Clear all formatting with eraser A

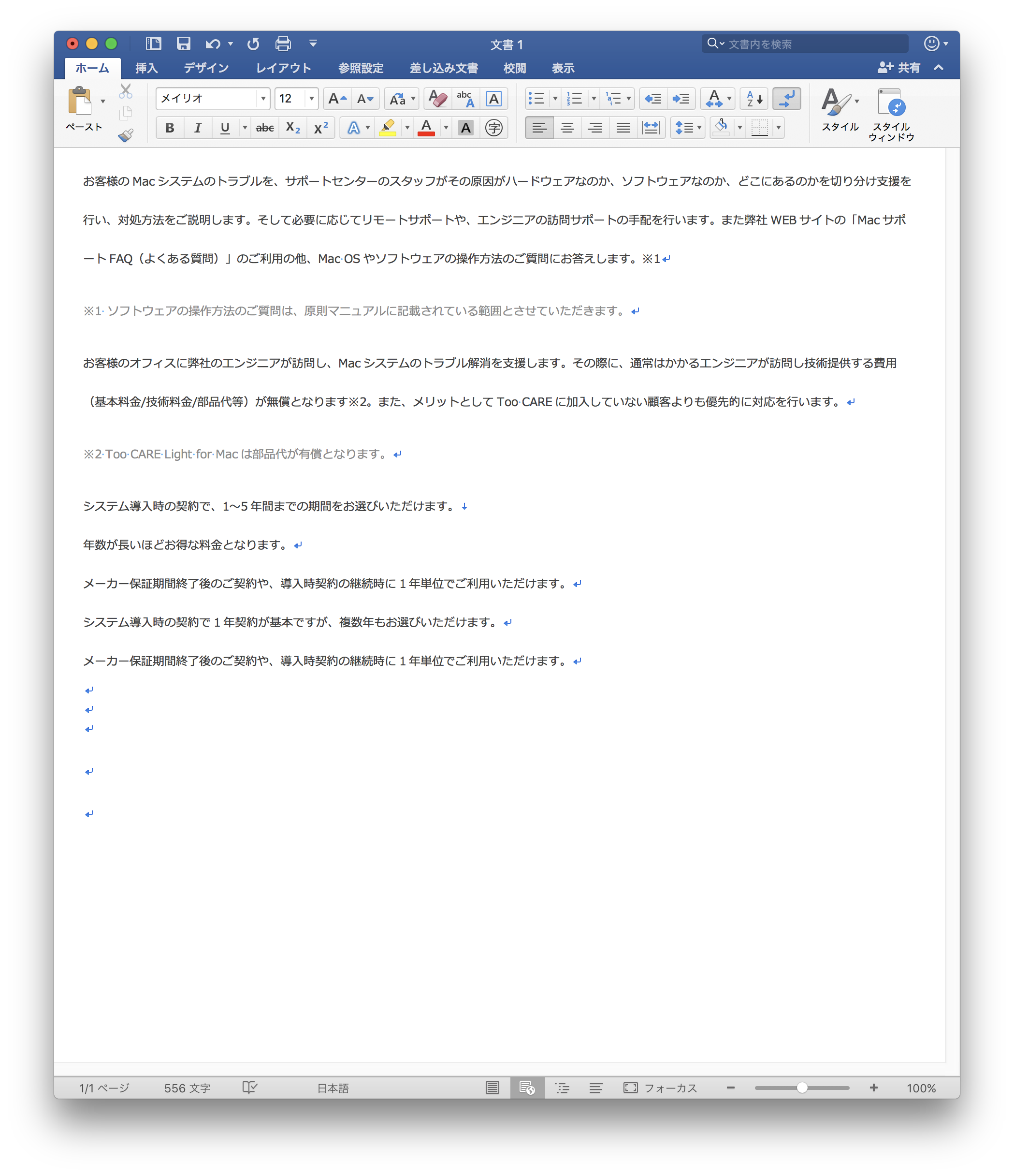click(437, 99)
